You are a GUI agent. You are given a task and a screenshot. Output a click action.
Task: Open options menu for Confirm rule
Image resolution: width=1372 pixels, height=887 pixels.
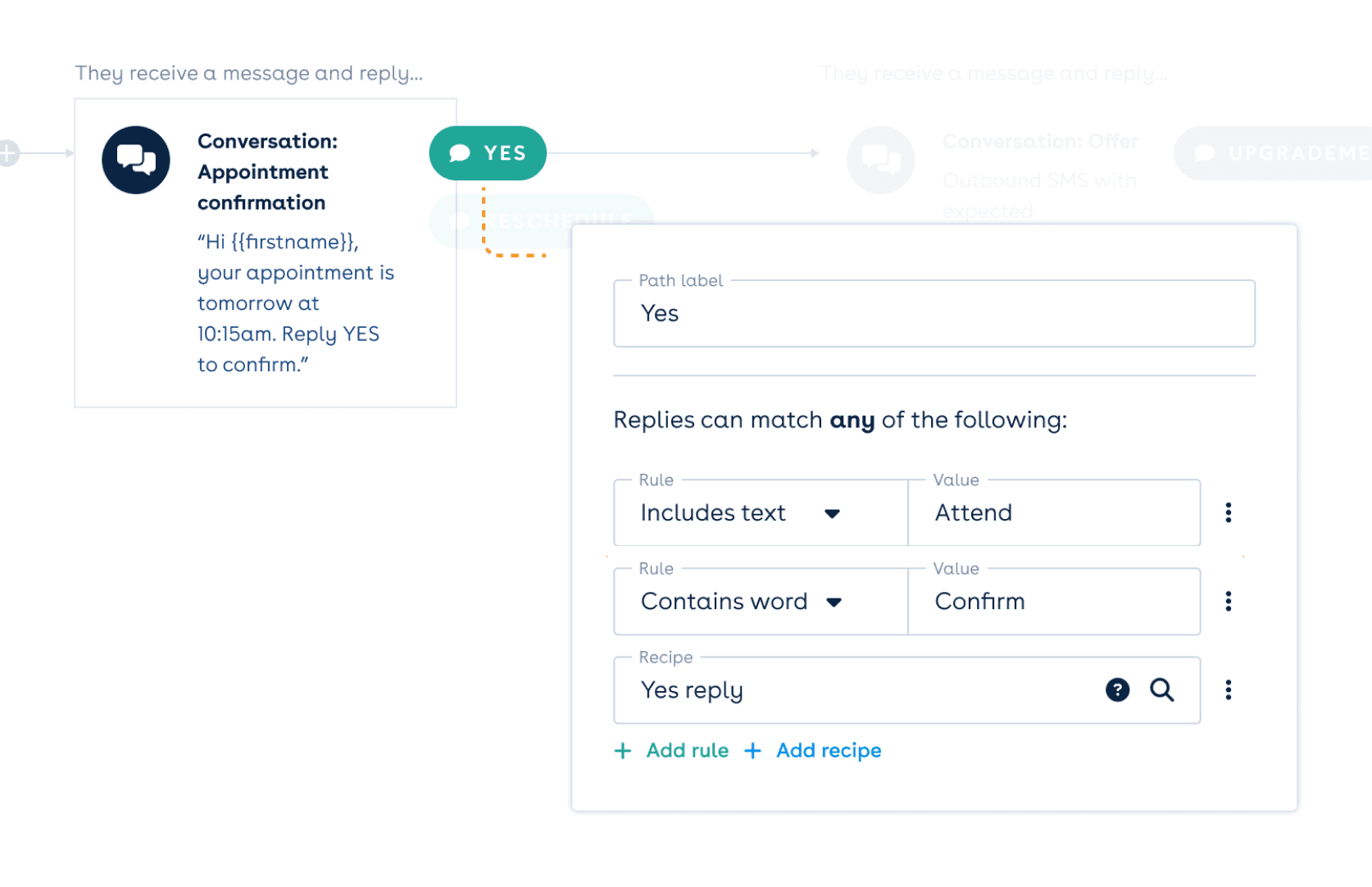pos(1228,602)
